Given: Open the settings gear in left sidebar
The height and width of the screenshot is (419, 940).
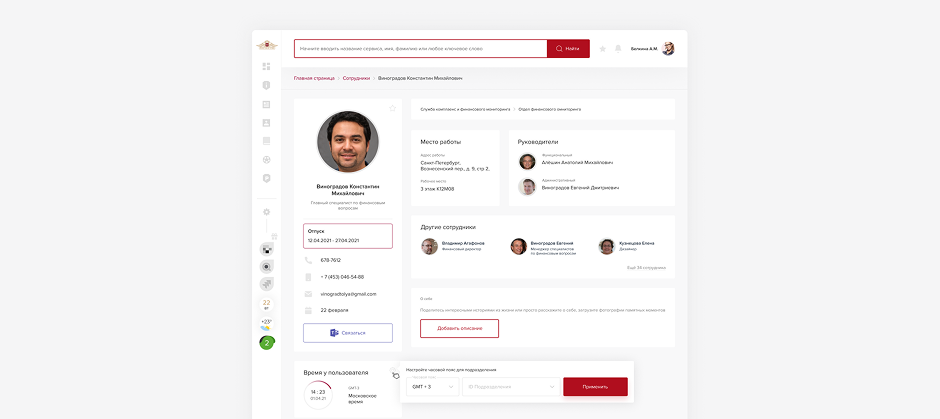Looking at the screenshot, I should 266,212.
